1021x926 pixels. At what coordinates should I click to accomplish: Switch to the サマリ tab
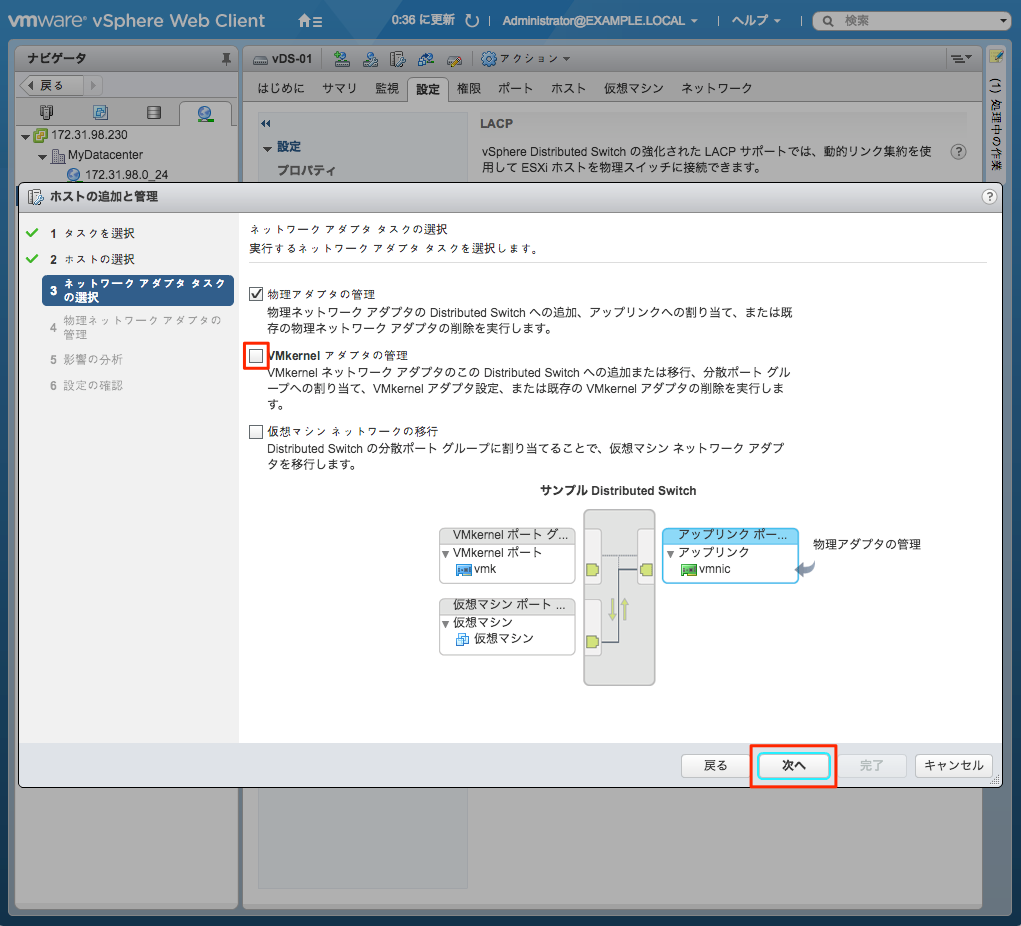pos(339,89)
